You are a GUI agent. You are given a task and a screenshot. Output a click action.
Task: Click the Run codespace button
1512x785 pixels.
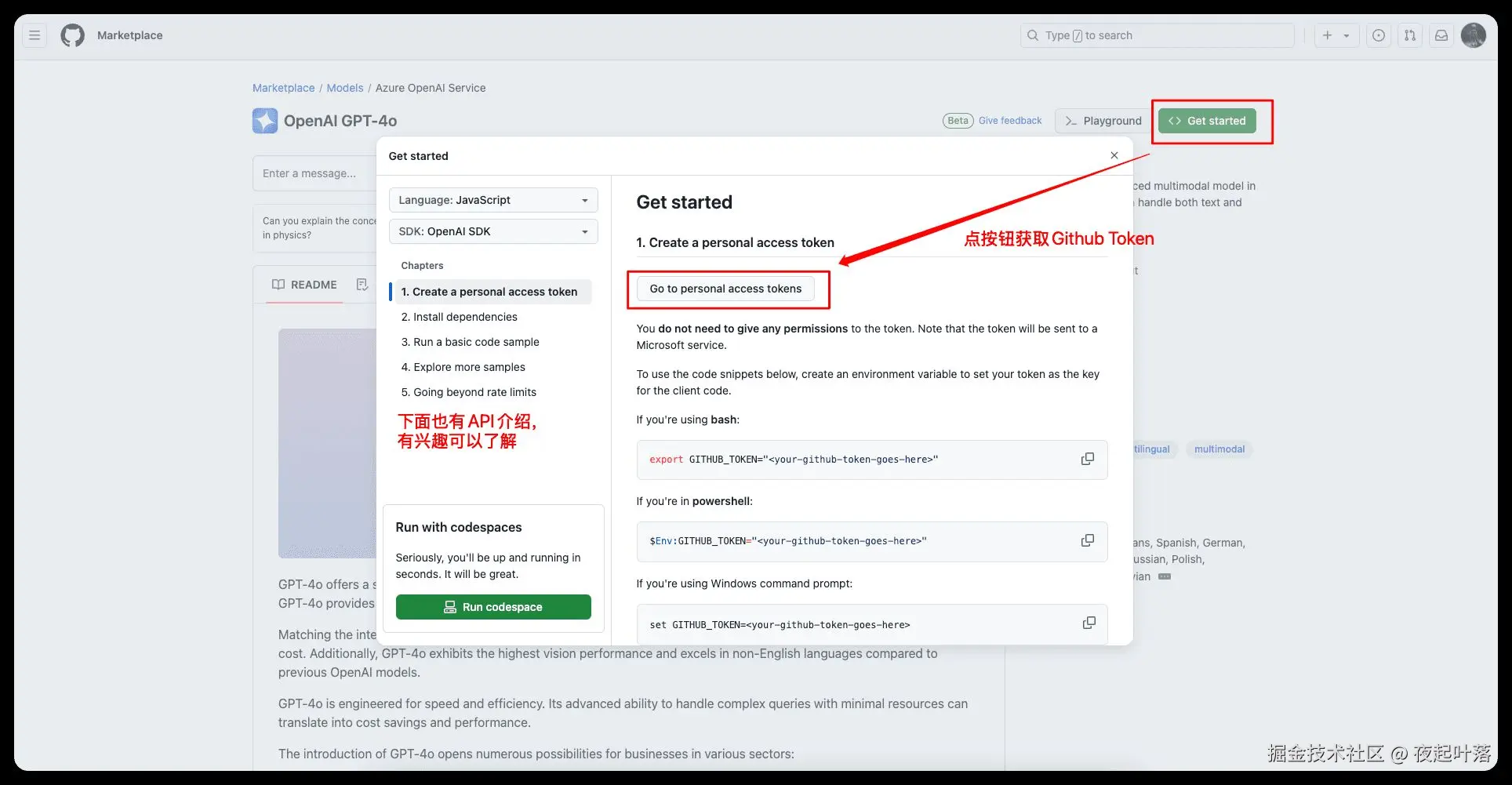(x=493, y=607)
